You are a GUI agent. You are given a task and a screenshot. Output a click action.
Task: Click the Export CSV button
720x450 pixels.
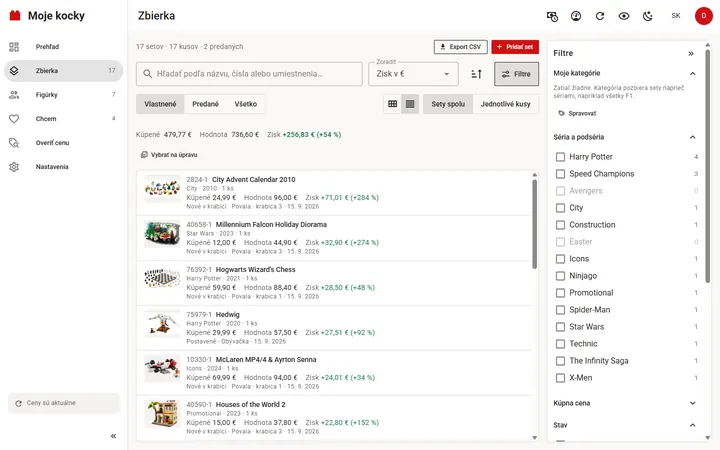(461, 47)
